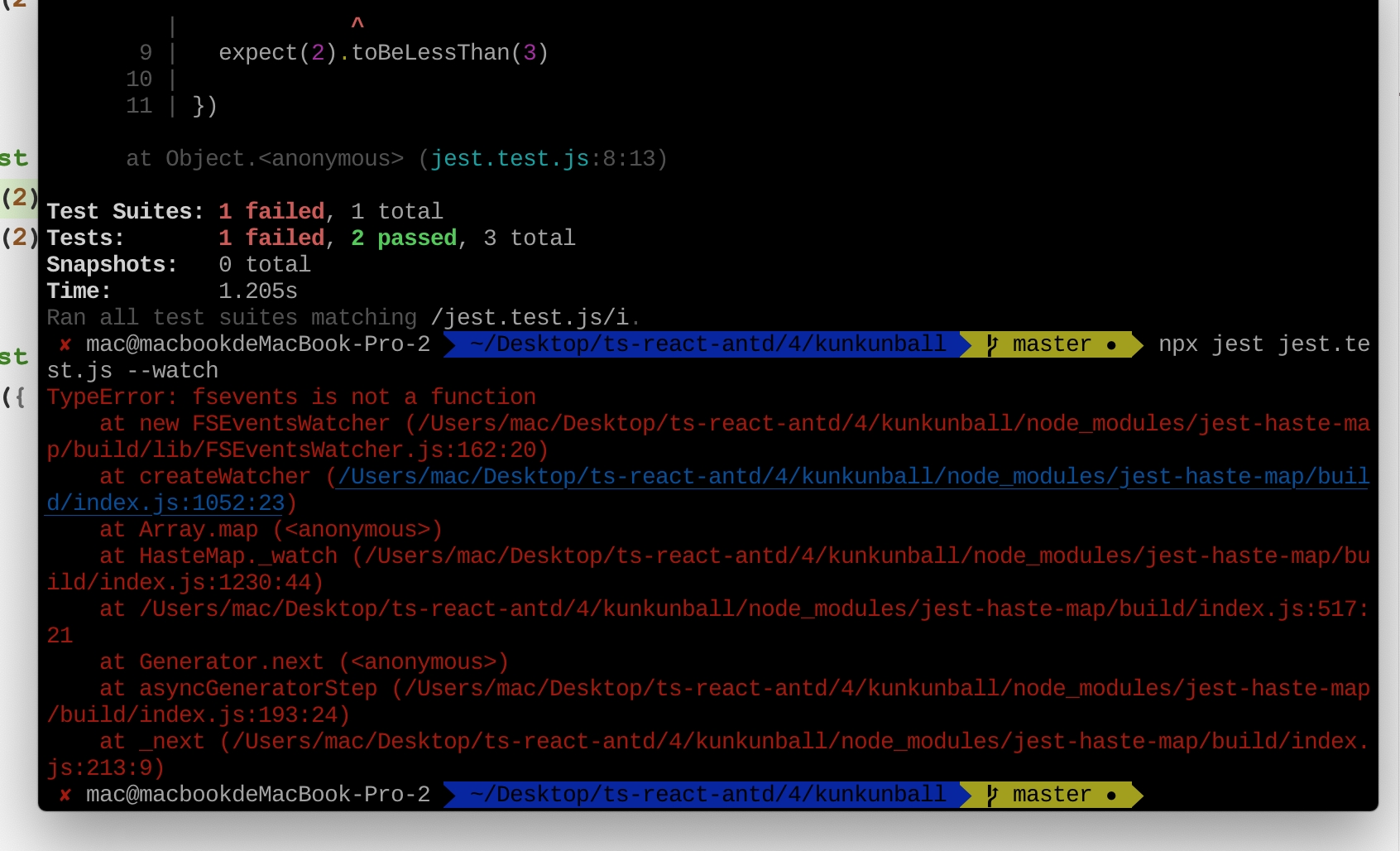Click the 'Time:' label
The image size is (1400, 851).
(79, 291)
